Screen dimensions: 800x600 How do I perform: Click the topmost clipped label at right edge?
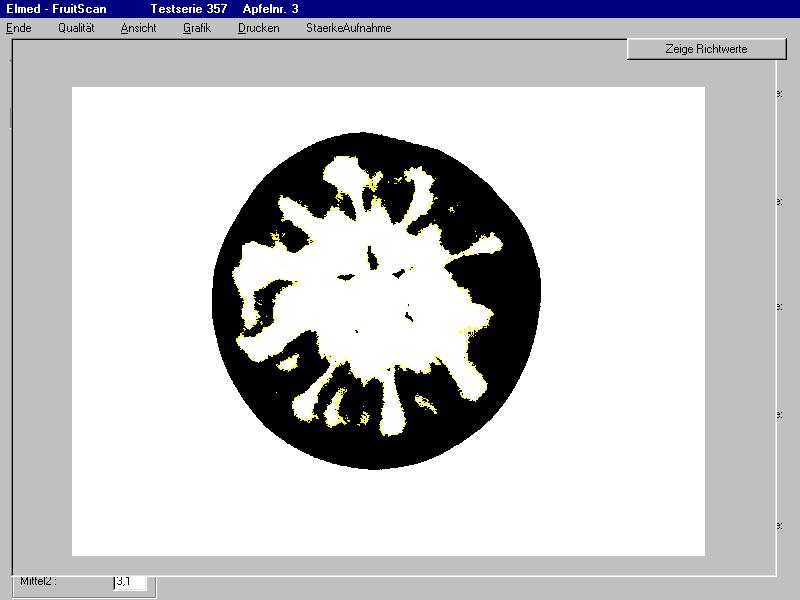[778, 95]
